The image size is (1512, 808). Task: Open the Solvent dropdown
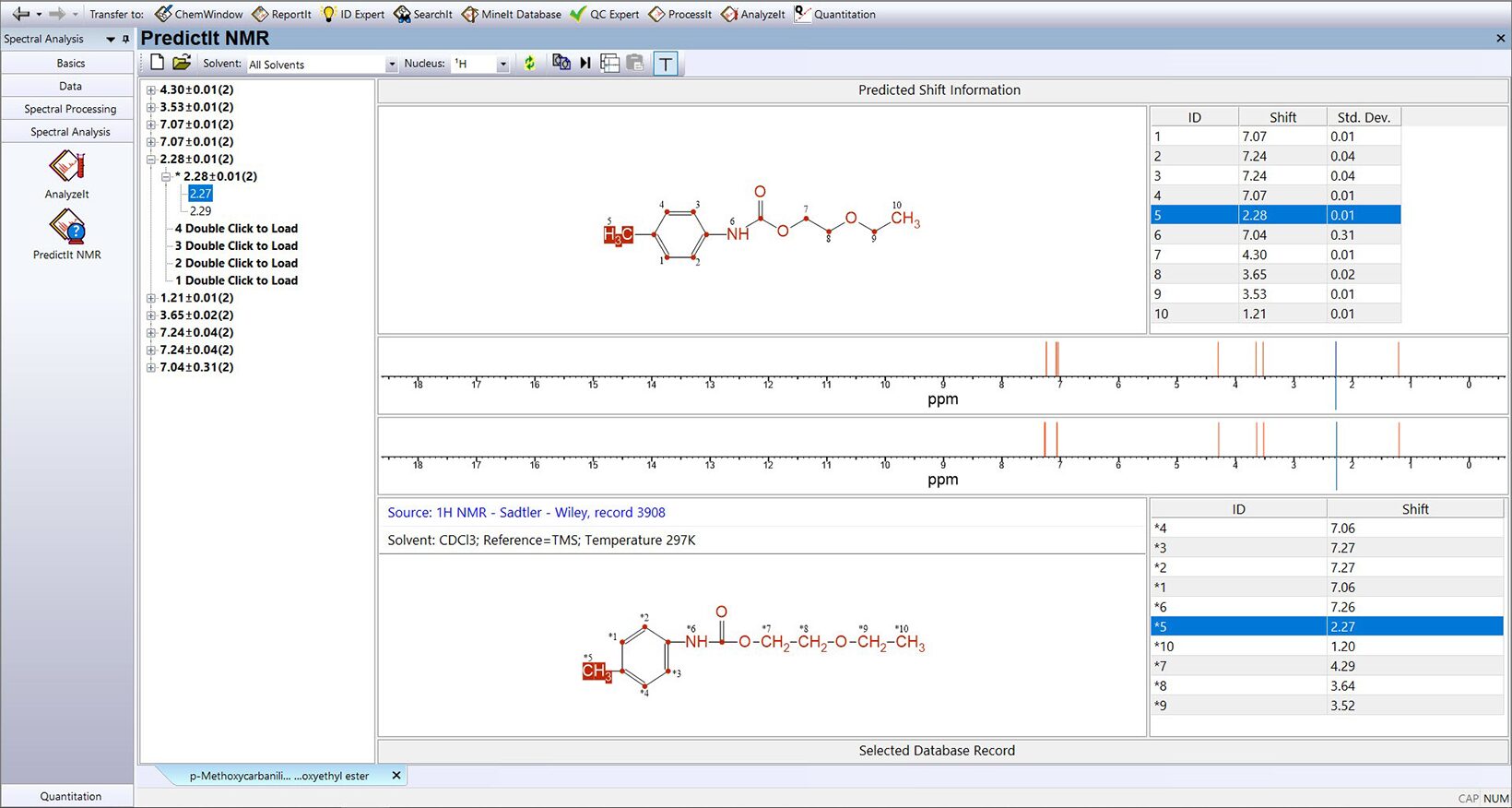click(x=392, y=65)
